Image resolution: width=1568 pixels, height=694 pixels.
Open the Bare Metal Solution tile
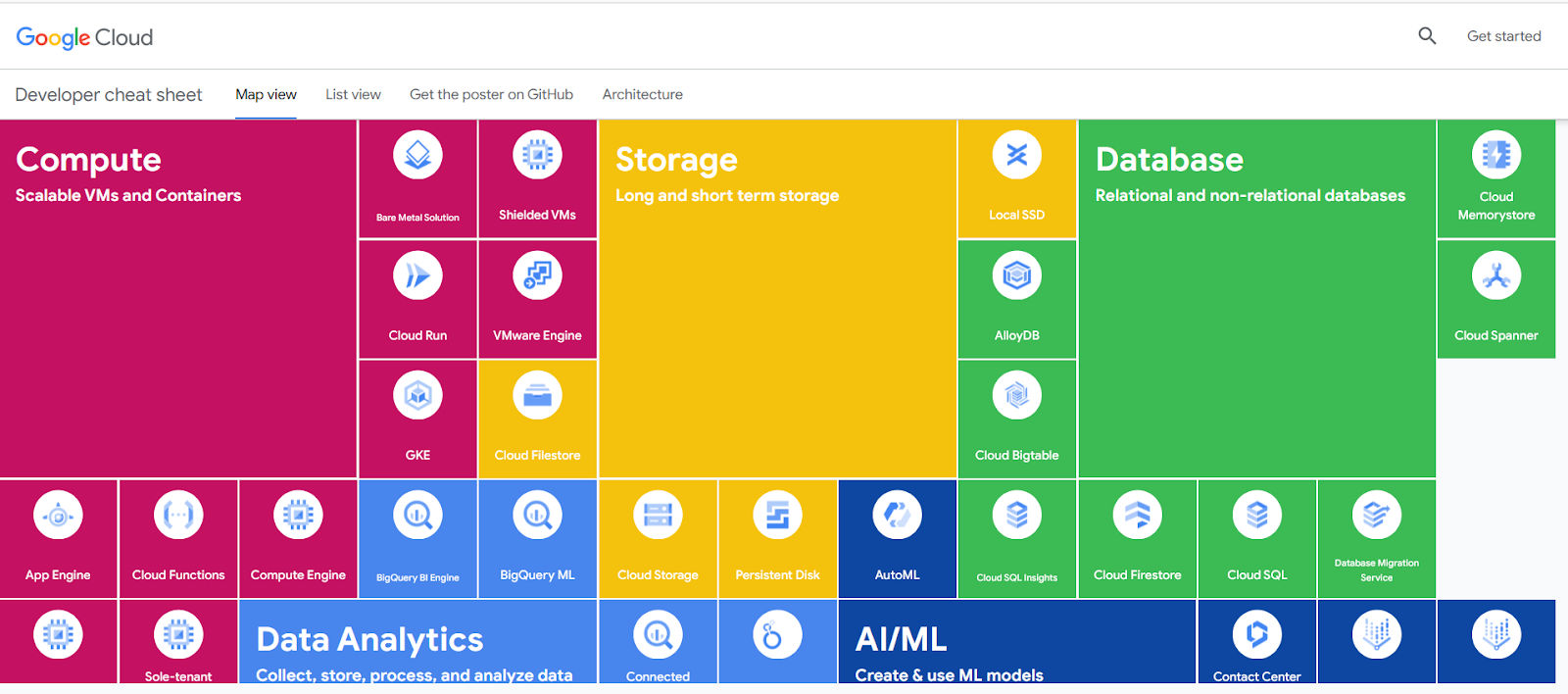pos(417,179)
